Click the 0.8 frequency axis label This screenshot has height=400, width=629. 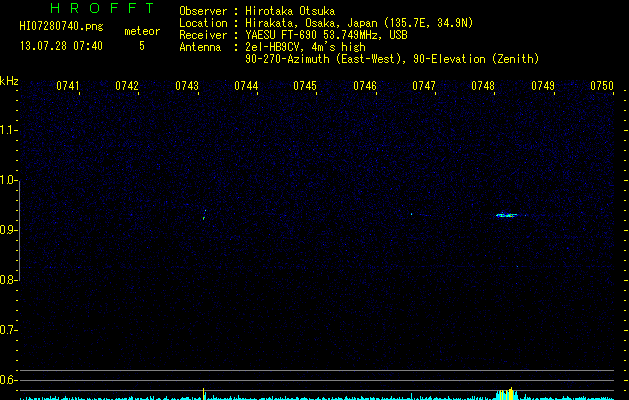(x=8, y=280)
